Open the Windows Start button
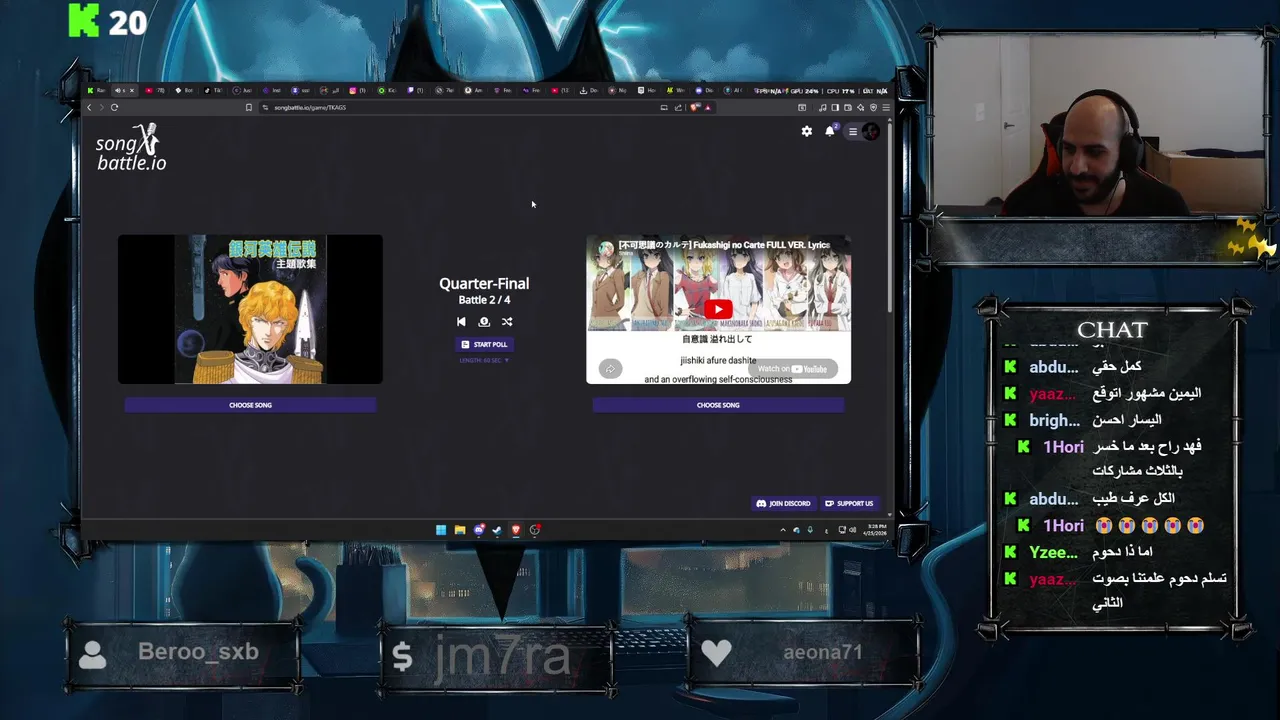This screenshot has width=1280, height=720. 441,530
